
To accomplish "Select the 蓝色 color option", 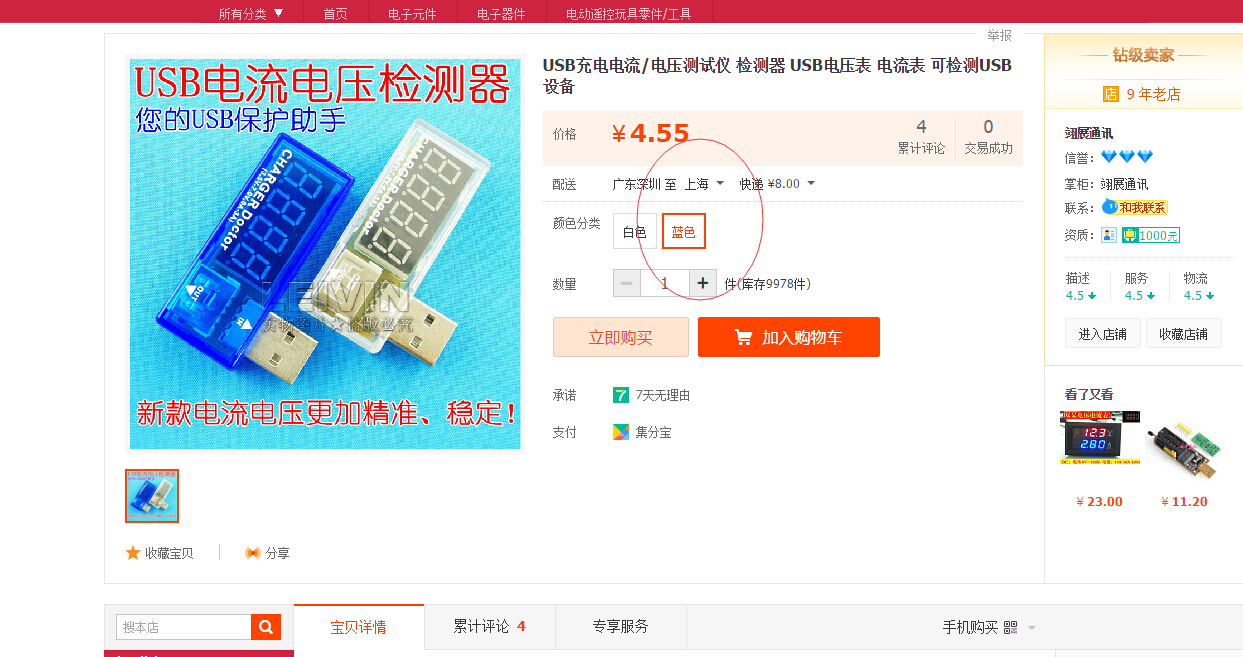I will click(684, 232).
